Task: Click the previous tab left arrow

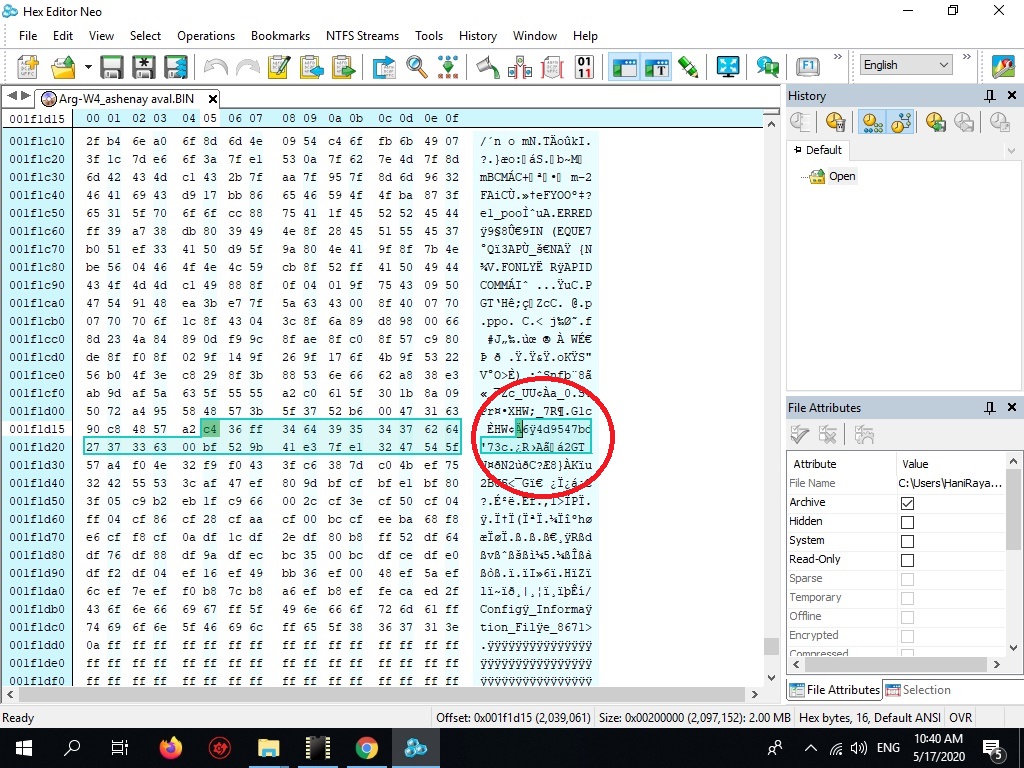Action: [x=12, y=97]
